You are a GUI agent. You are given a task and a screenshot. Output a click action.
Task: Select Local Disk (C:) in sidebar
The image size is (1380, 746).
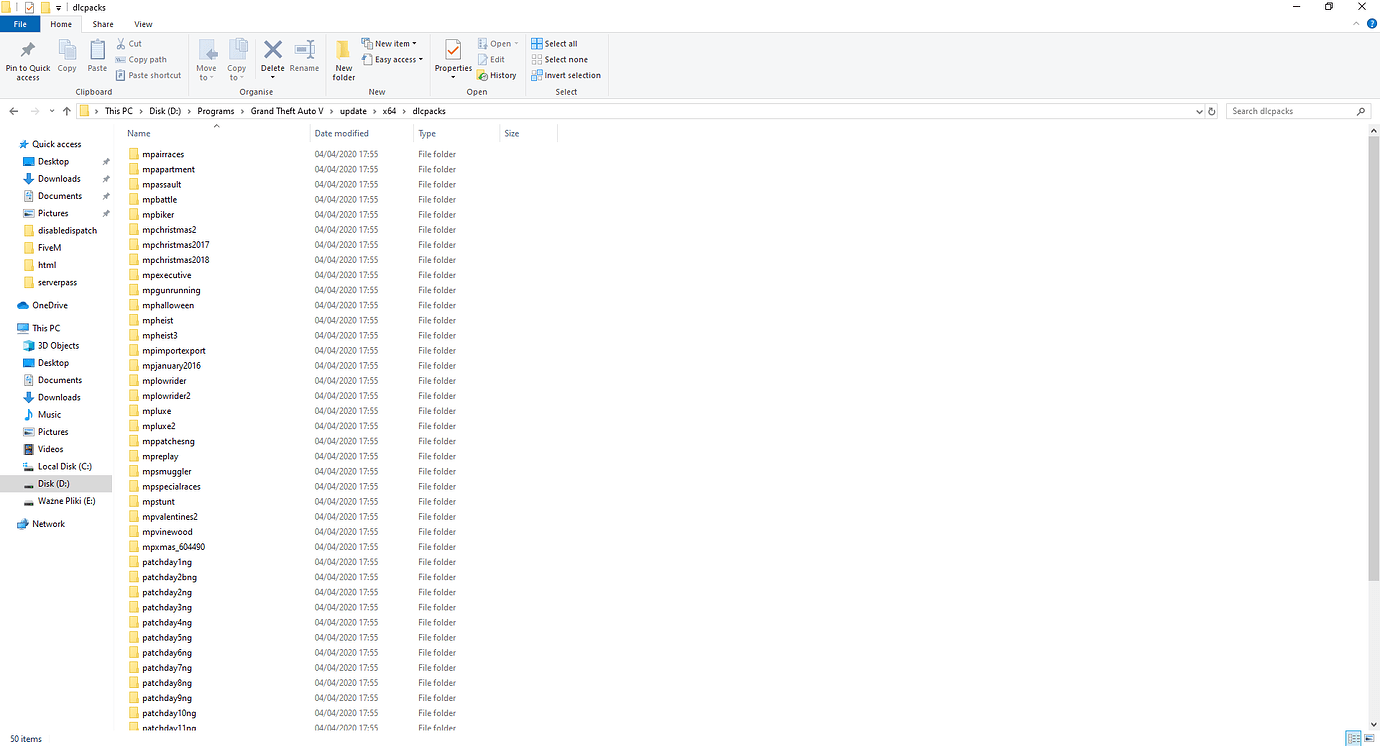coord(65,467)
